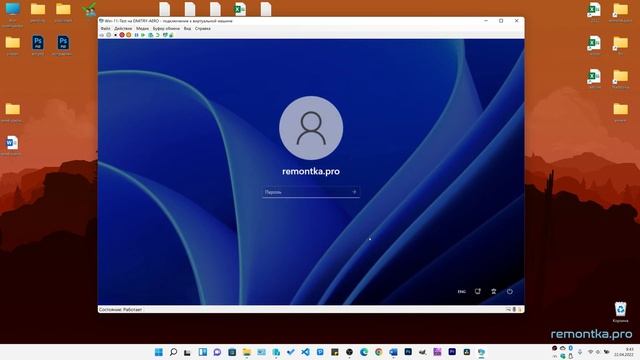The height and width of the screenshot is (360, 640).
Task: Create a checkpoint using toolbar icon
Action: (x=150, y=35)
